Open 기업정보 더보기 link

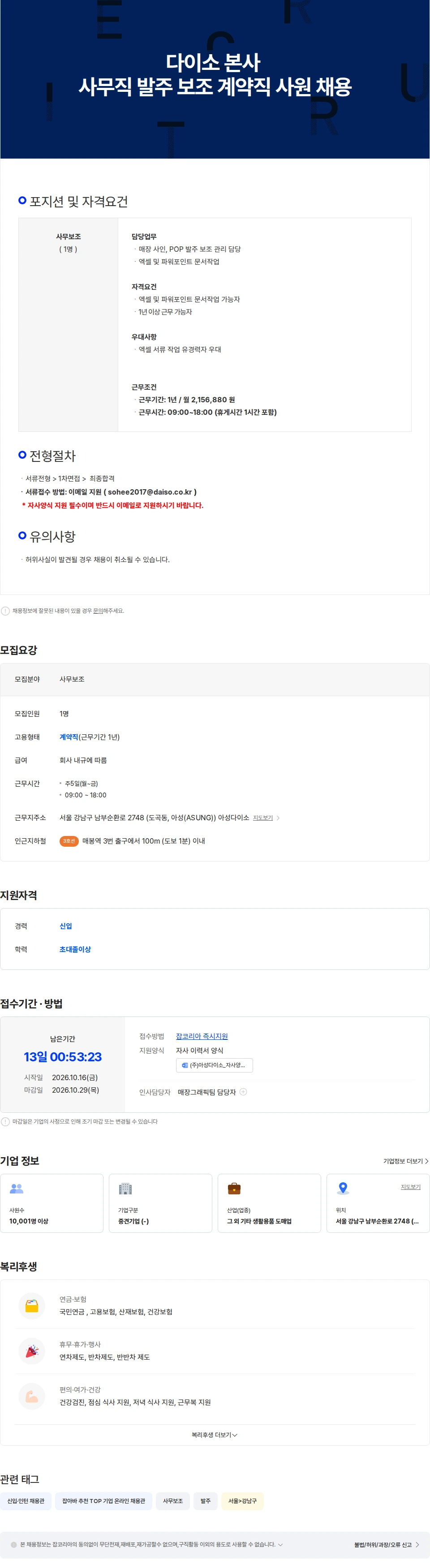[406, 1161]
